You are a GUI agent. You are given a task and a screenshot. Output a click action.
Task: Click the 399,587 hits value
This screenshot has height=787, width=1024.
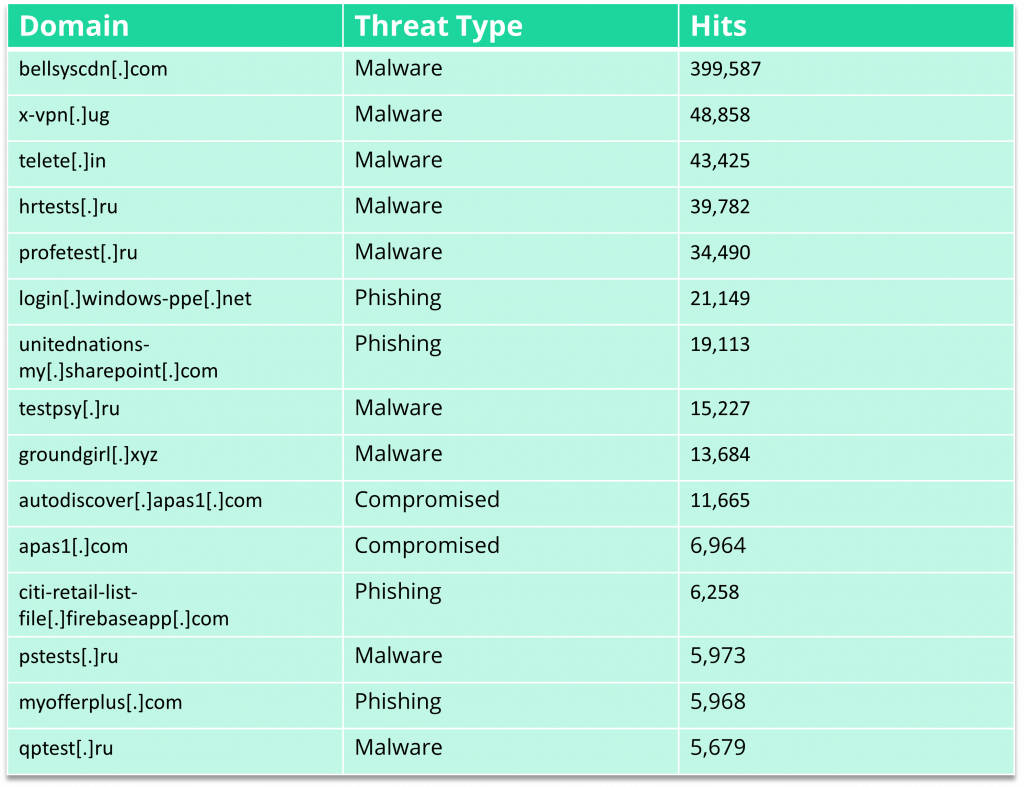pos(726,69)
